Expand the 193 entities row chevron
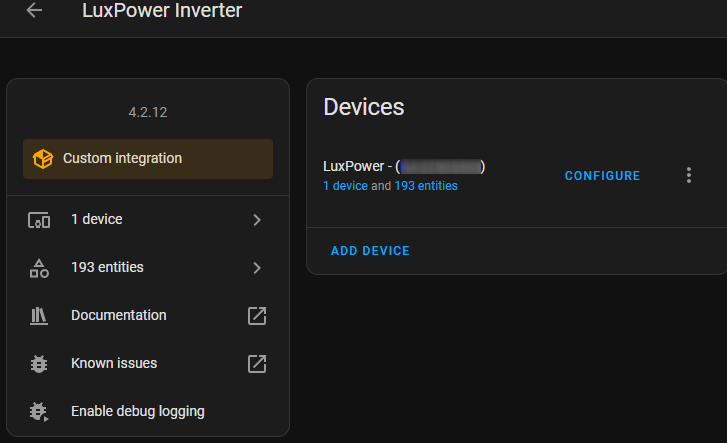The height and width of the screenshot is (443, 727). point(257,268)
